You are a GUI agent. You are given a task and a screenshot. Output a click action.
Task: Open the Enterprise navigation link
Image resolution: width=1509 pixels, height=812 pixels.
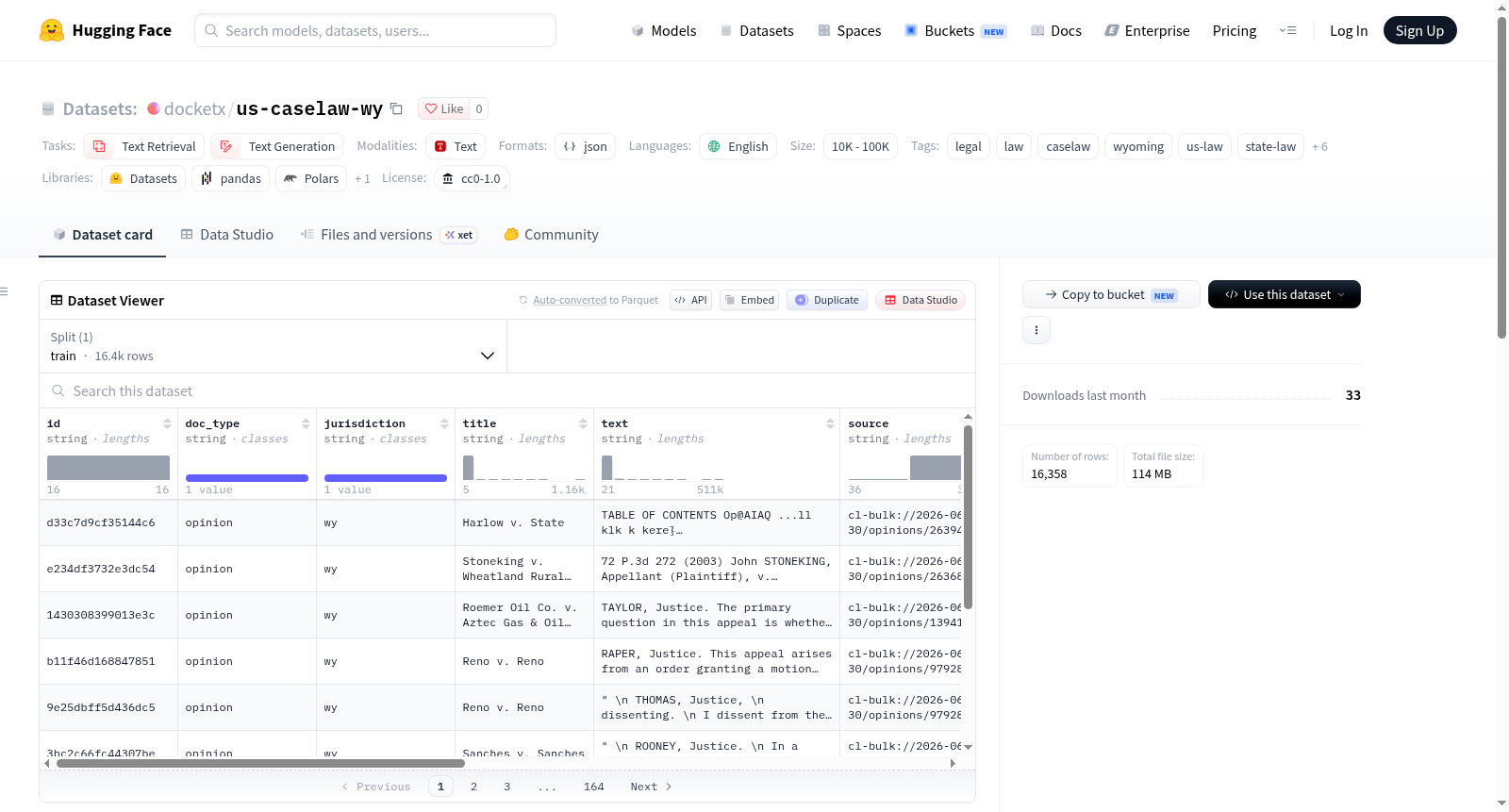[1148, 30]
